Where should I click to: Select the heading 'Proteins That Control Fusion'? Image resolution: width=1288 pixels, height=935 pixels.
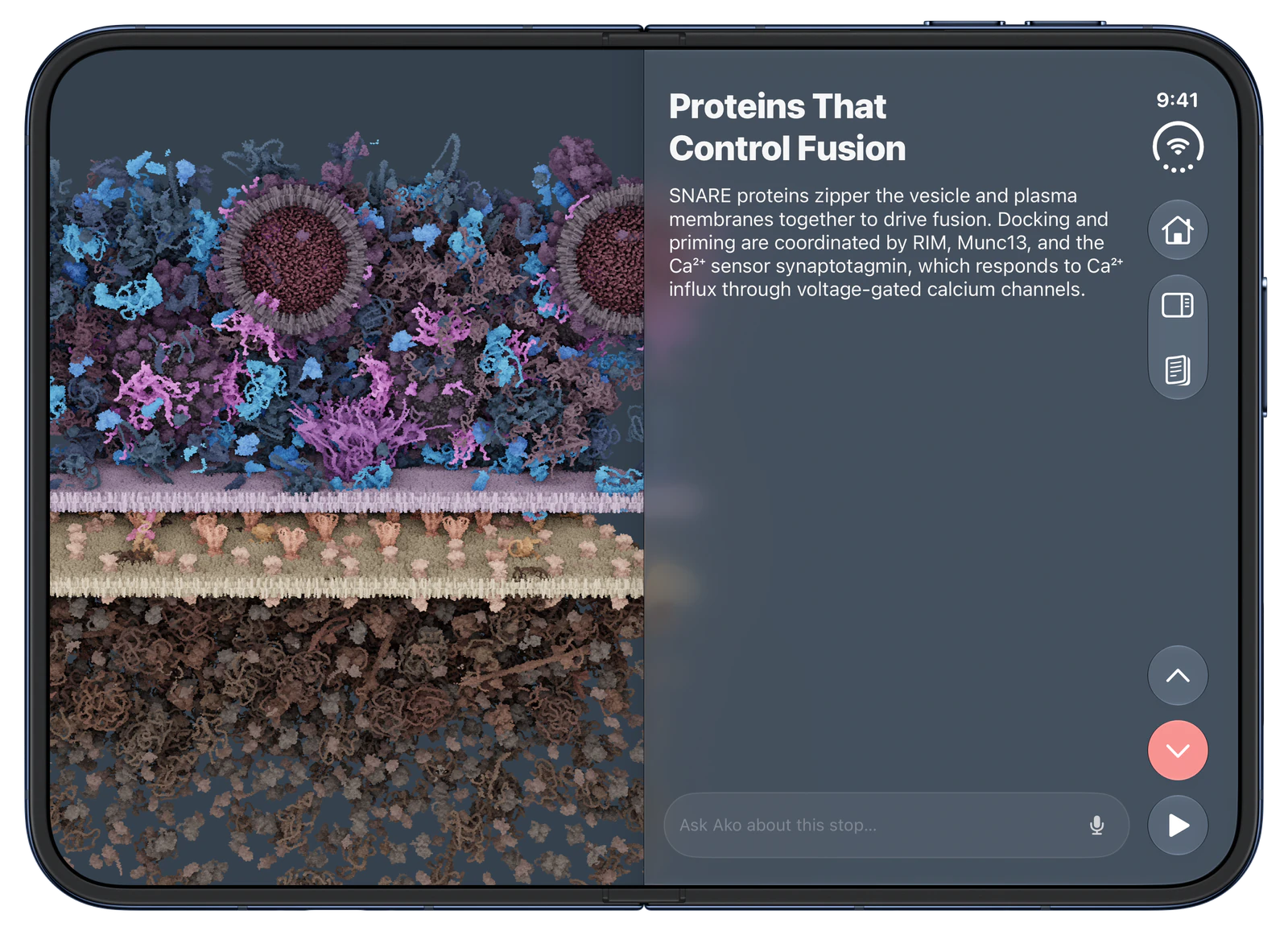(786, 127)
